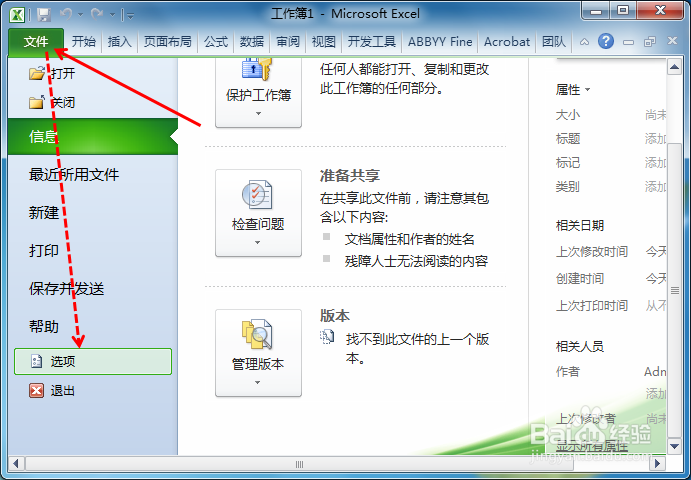This screenshot has height=480, width=691.
Task: Click the 上次打印时间 label
Action: point(591,305)
